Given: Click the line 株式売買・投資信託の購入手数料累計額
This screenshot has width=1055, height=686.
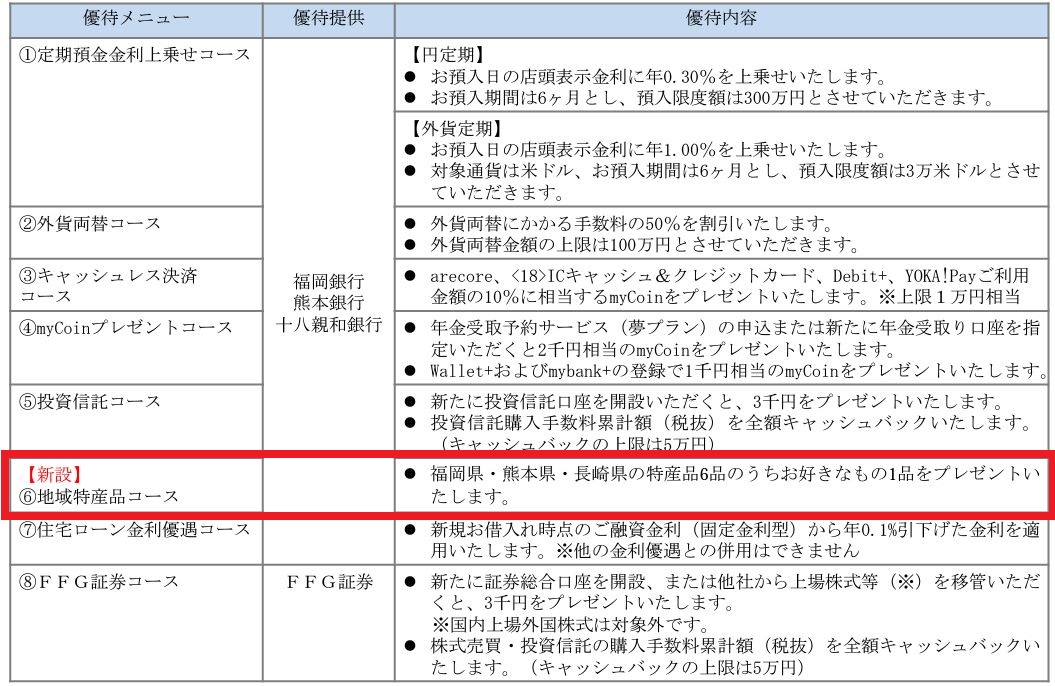Looking at the screenshot, I should coord(735,646).
